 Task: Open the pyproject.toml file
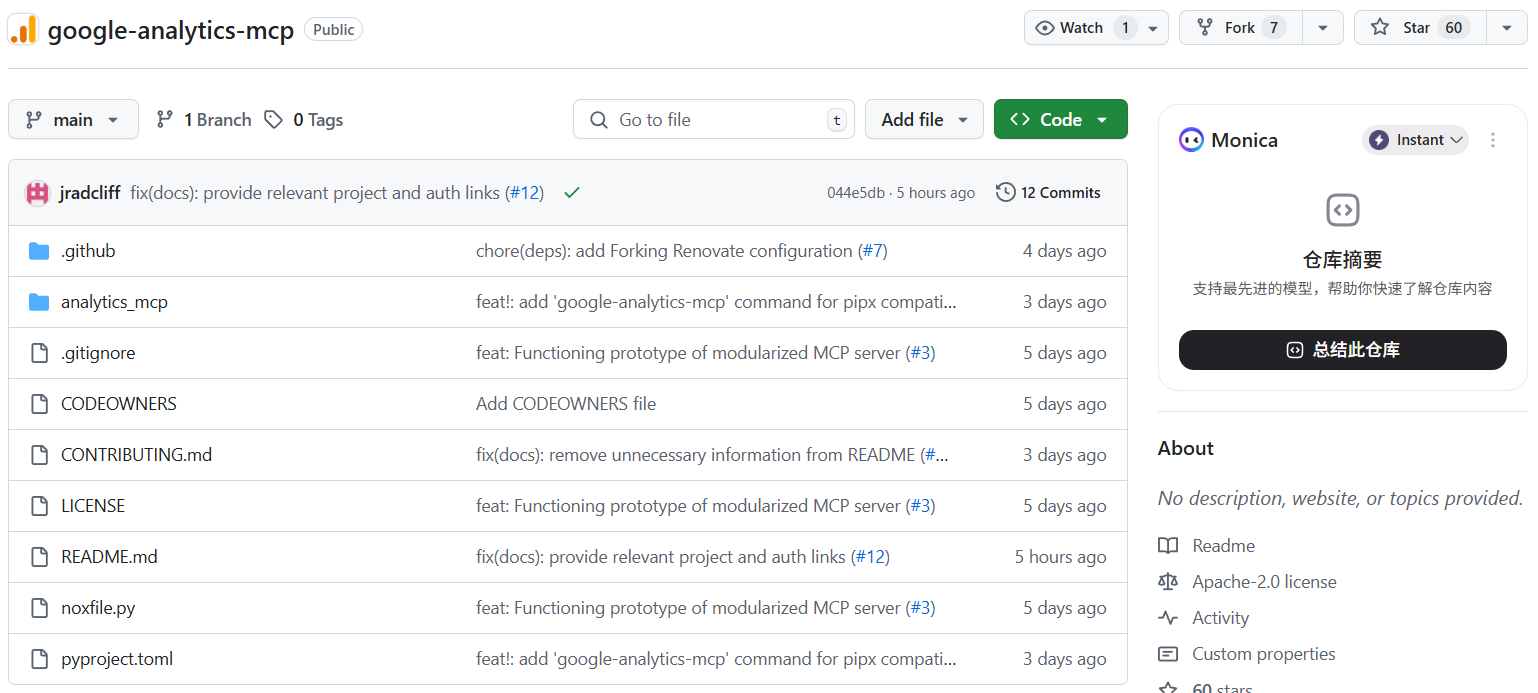[117, 659]
